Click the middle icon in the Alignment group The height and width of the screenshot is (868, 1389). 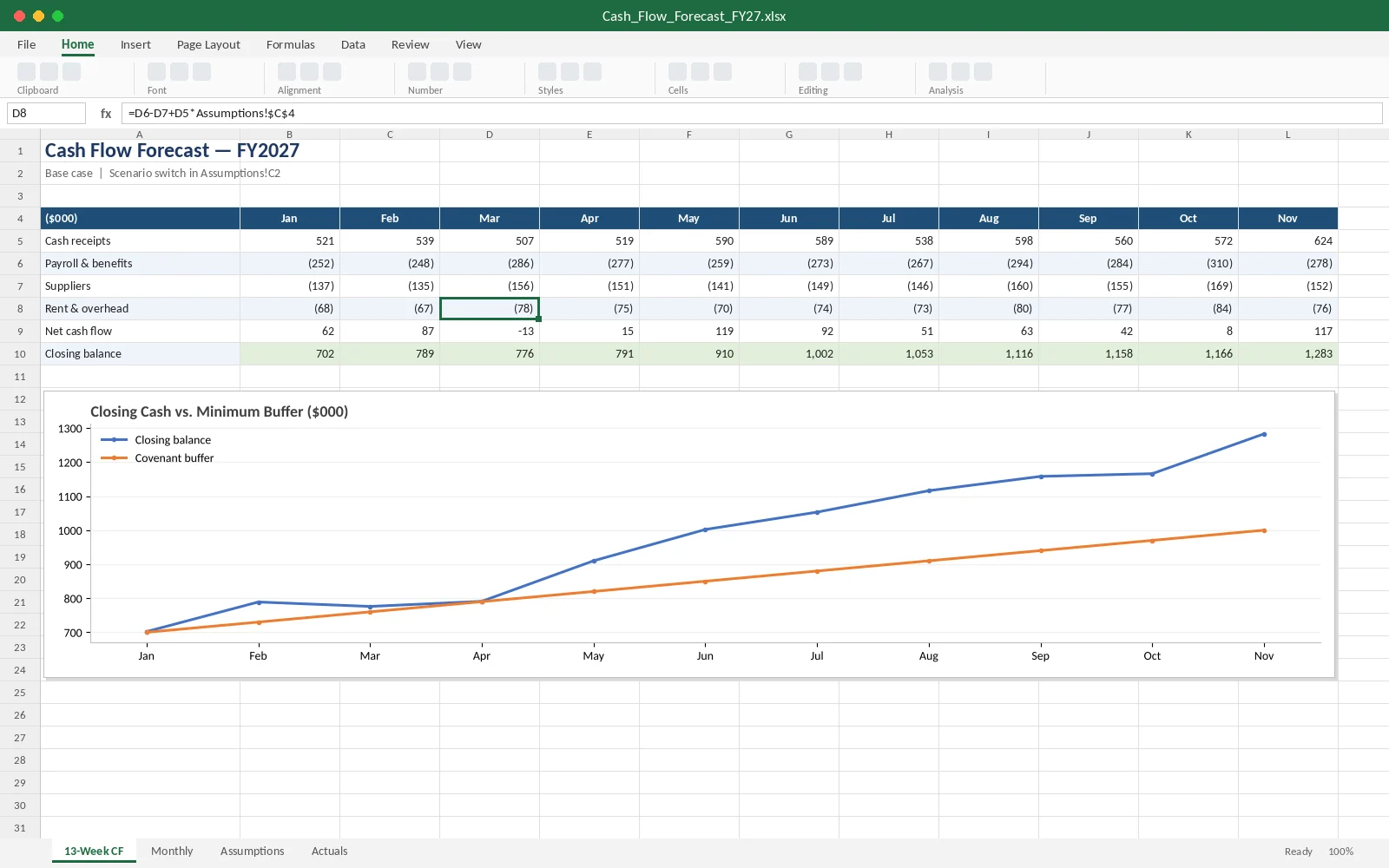click(x=310, y=72)
